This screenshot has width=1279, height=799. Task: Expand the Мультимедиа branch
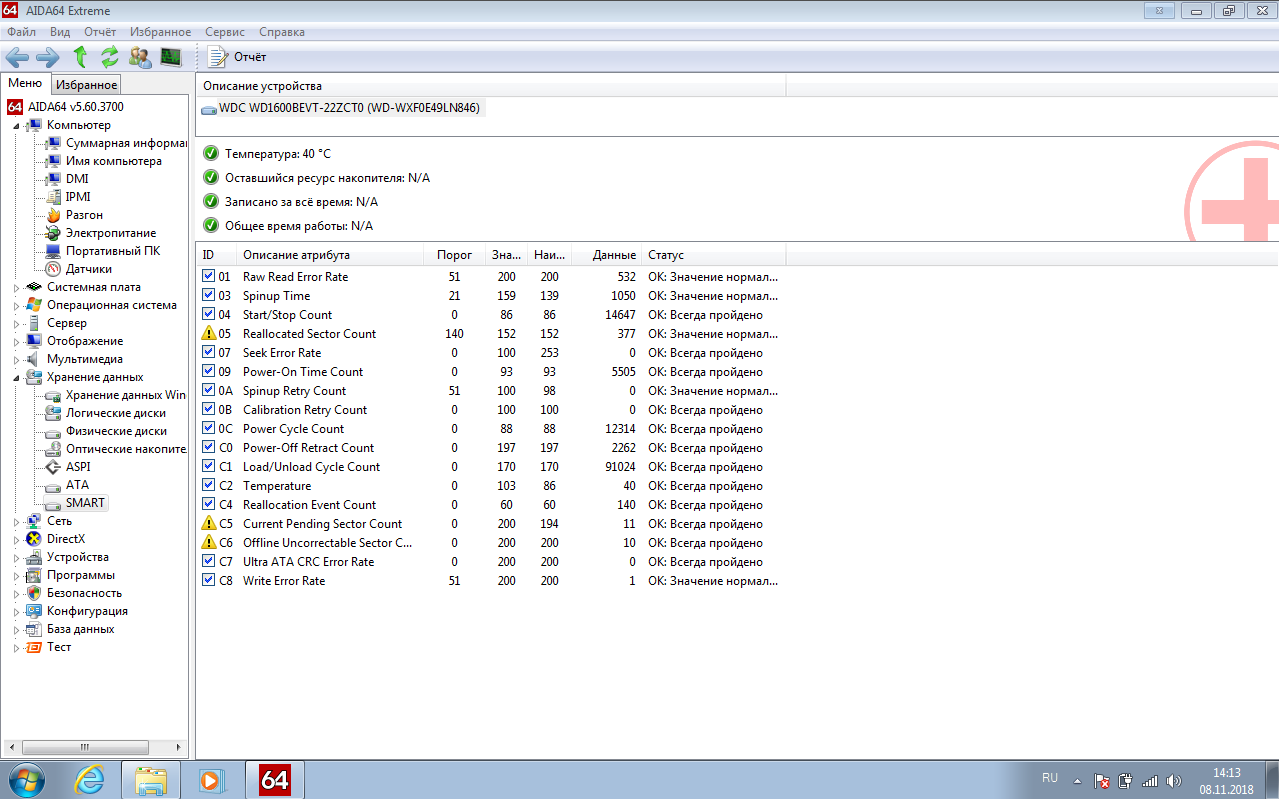pyautogui.click(x=16, y=360)
